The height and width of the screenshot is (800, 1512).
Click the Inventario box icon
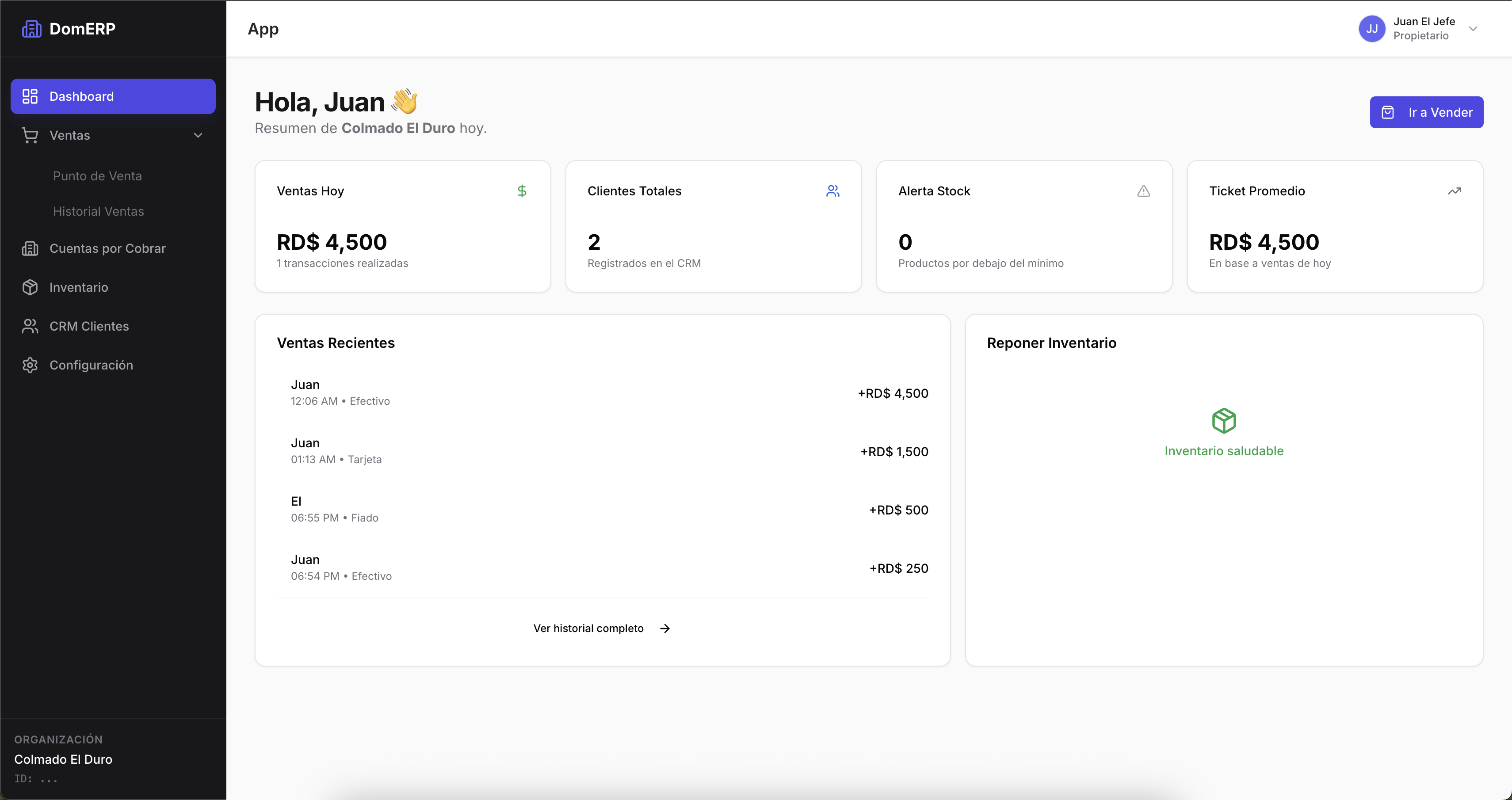coord(30,287)
